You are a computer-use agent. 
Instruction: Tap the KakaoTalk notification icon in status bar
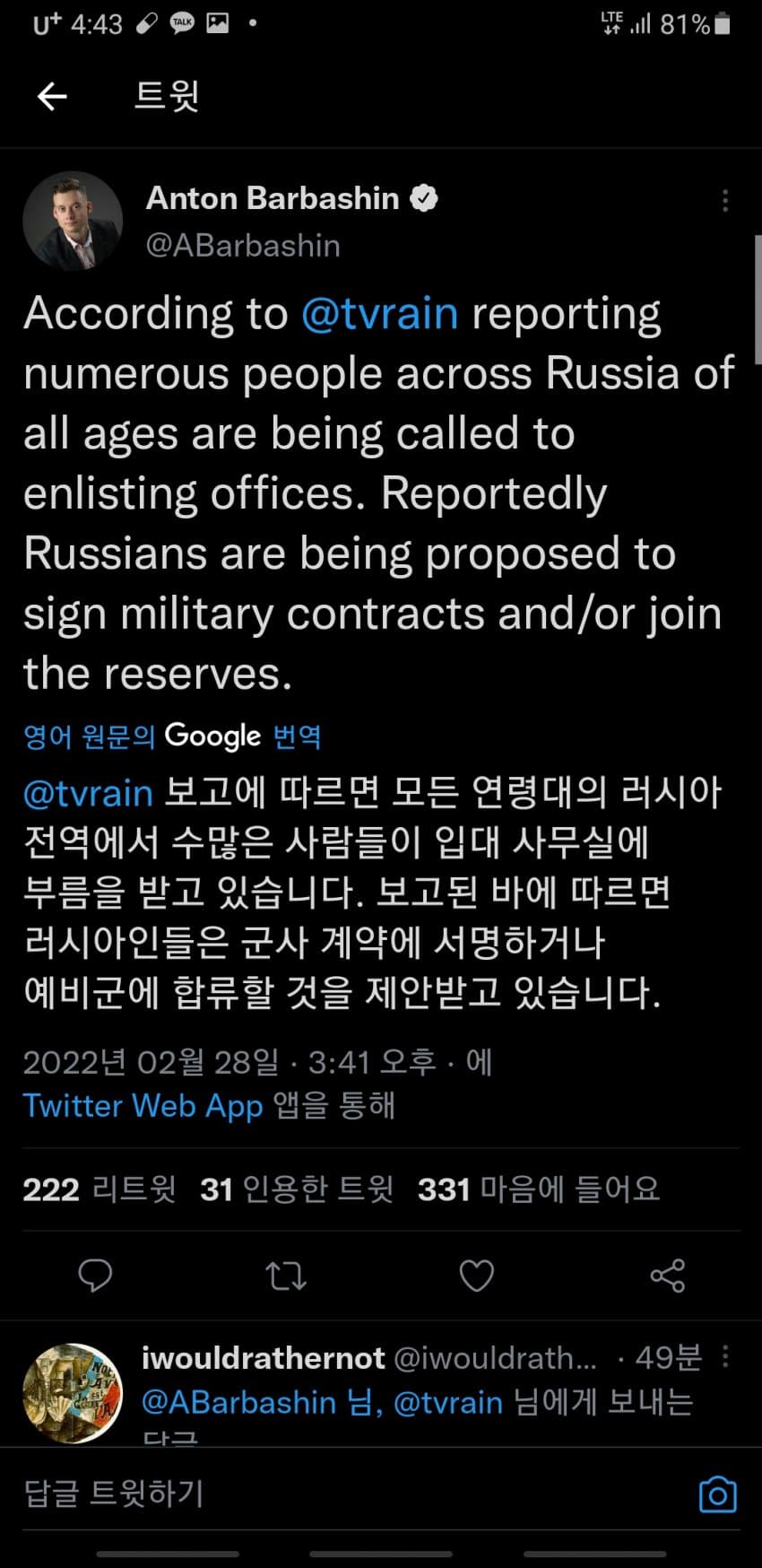click(183, 23)
